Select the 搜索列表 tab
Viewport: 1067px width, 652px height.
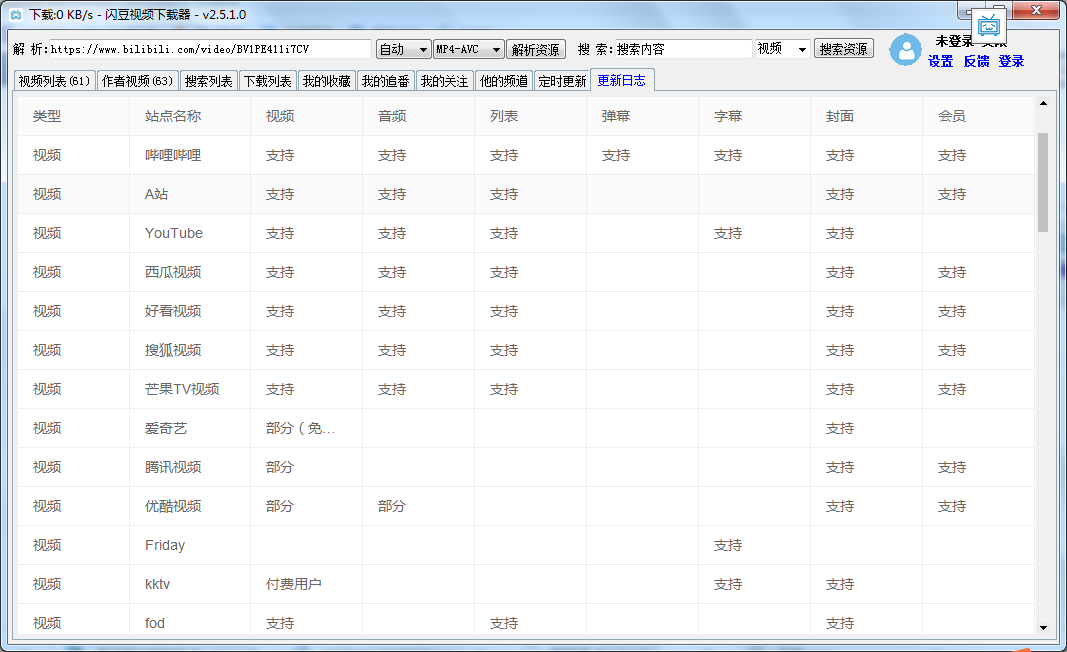(x=209, y=81)
